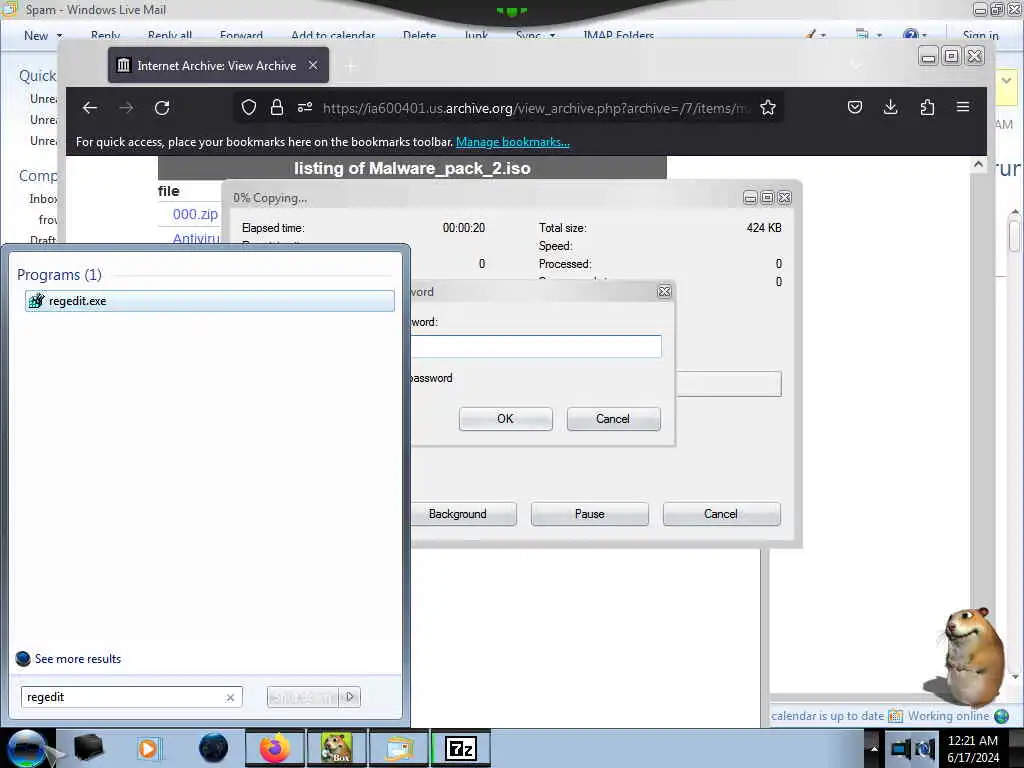This screenshot has height=768, width=1024.
Task: Click the copy progress bar
Action: [729, 384]
